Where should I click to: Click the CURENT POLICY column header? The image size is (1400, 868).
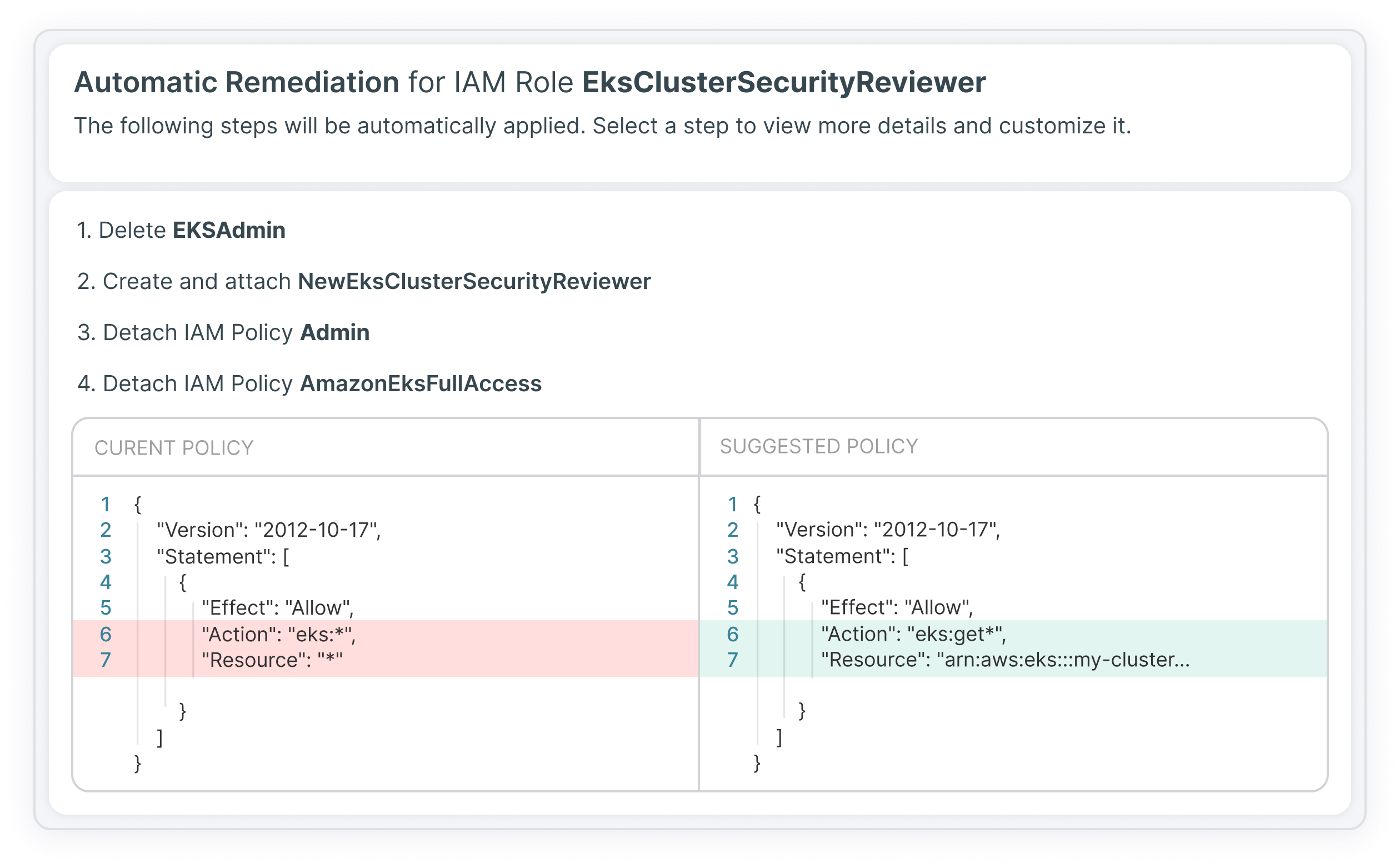(x=174, y=448)
